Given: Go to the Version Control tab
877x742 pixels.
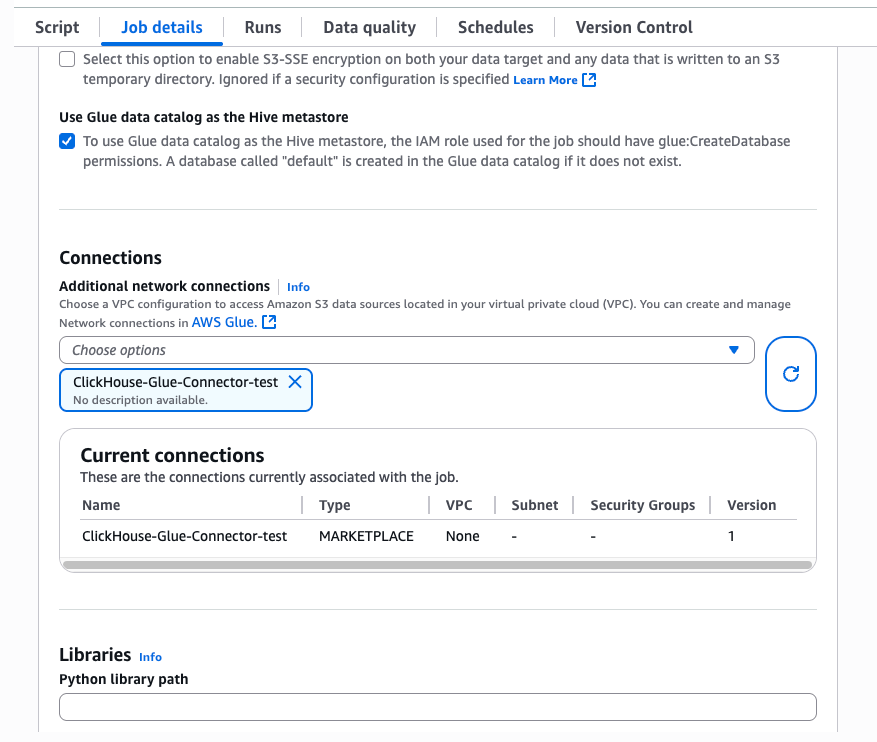Looking at the screenshot, I should [632, 27].
